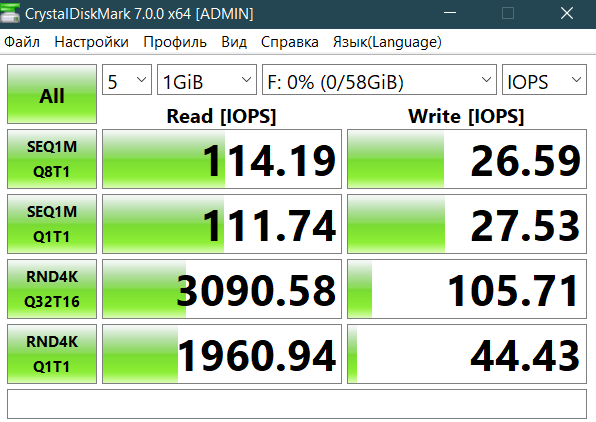Click the CrystalDiskMark app icon in title bar
The image size is (596, 422).
pyautogui.click(x=10, y=13)
